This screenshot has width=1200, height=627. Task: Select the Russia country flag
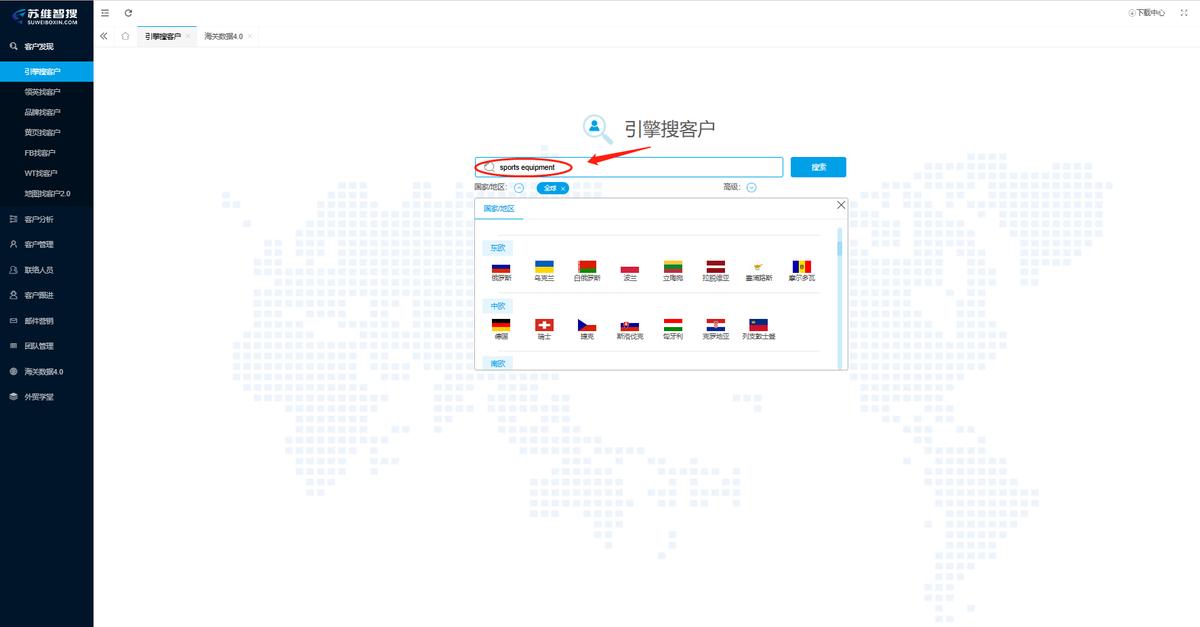pyautogui.click(x=501, y=266)
